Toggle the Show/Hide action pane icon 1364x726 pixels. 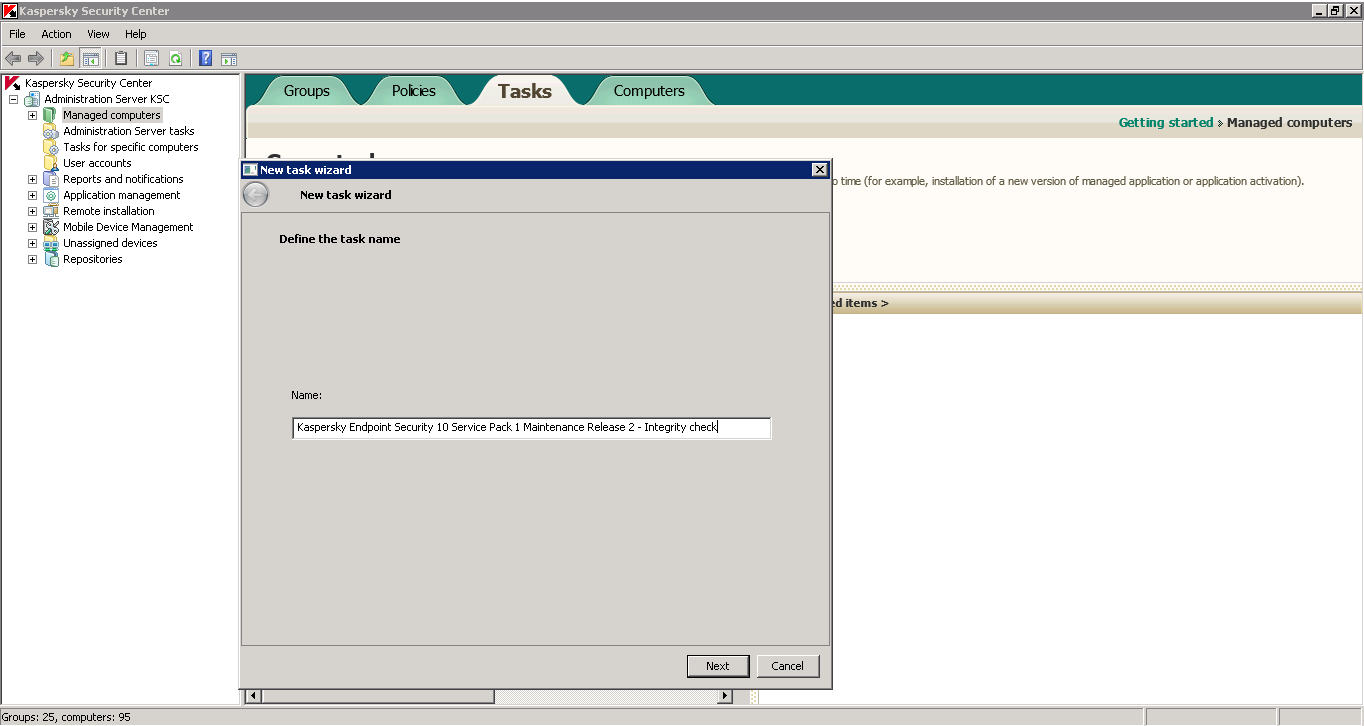point(229,59)
